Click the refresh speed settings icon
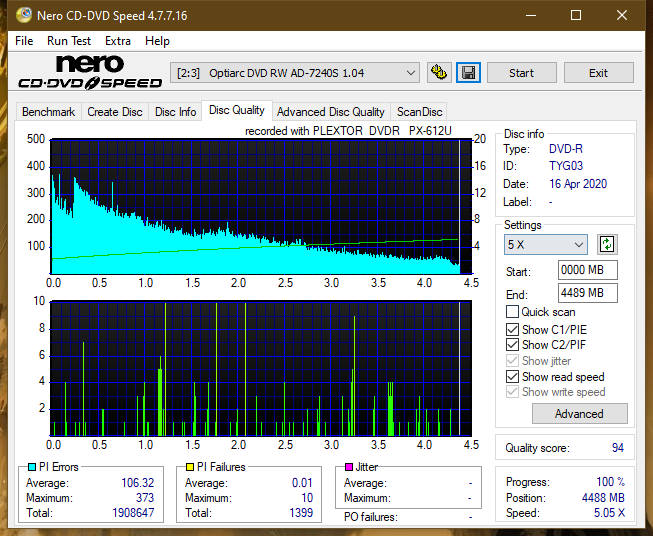 pos(607,244)
